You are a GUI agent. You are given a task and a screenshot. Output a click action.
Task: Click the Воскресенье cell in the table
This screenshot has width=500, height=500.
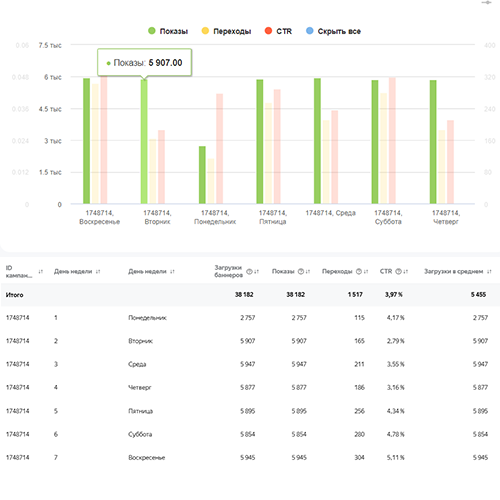coord(147,458)
